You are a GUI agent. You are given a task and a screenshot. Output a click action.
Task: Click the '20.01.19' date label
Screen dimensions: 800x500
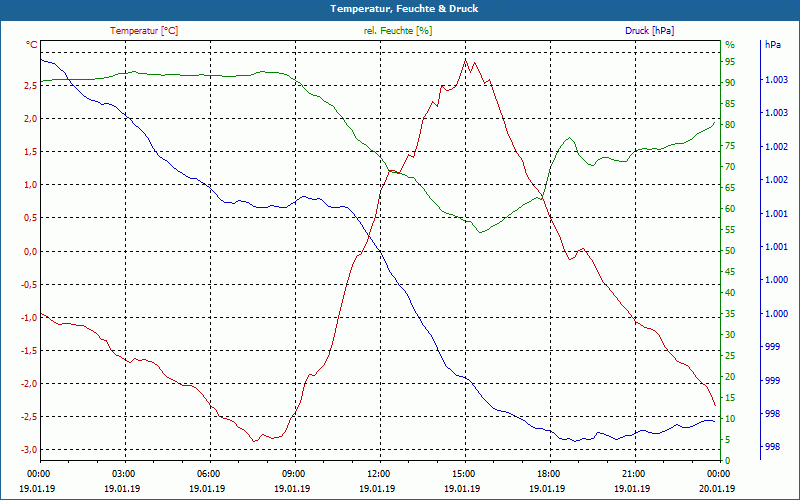point(717,488)
